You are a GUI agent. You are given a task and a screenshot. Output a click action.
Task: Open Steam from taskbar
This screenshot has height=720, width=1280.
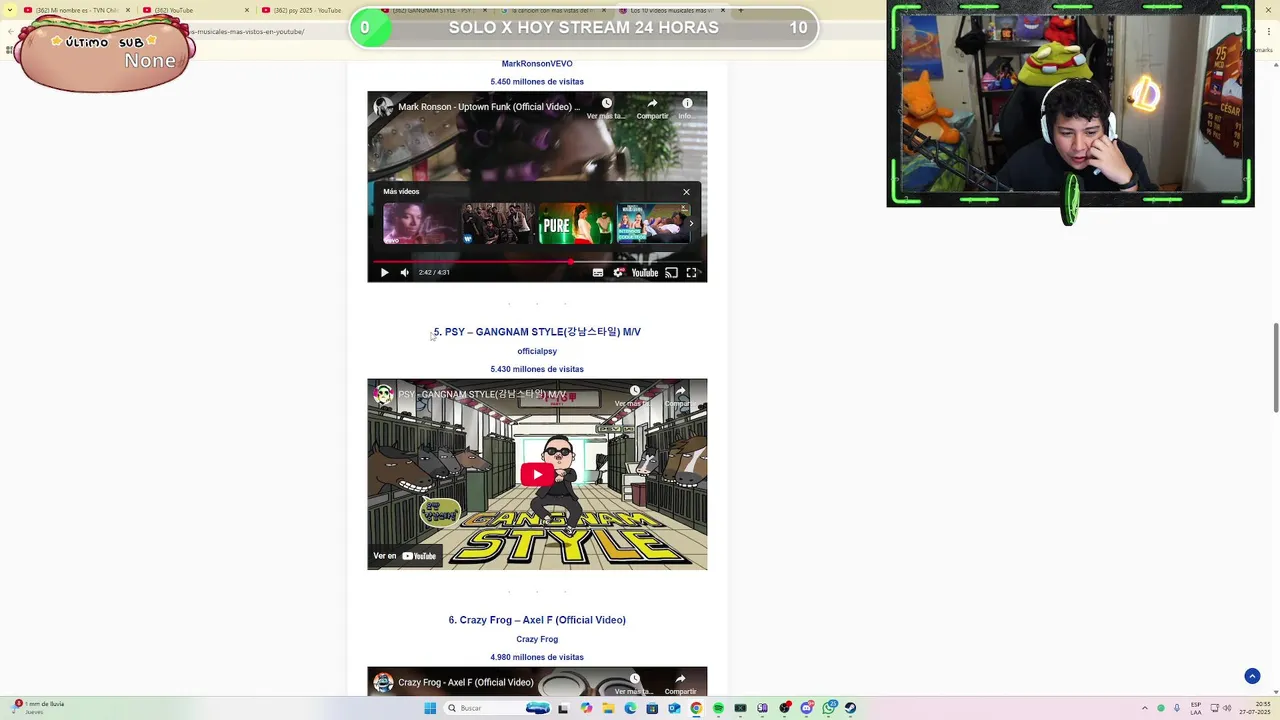pyautogui.click(x=851, y=708)
